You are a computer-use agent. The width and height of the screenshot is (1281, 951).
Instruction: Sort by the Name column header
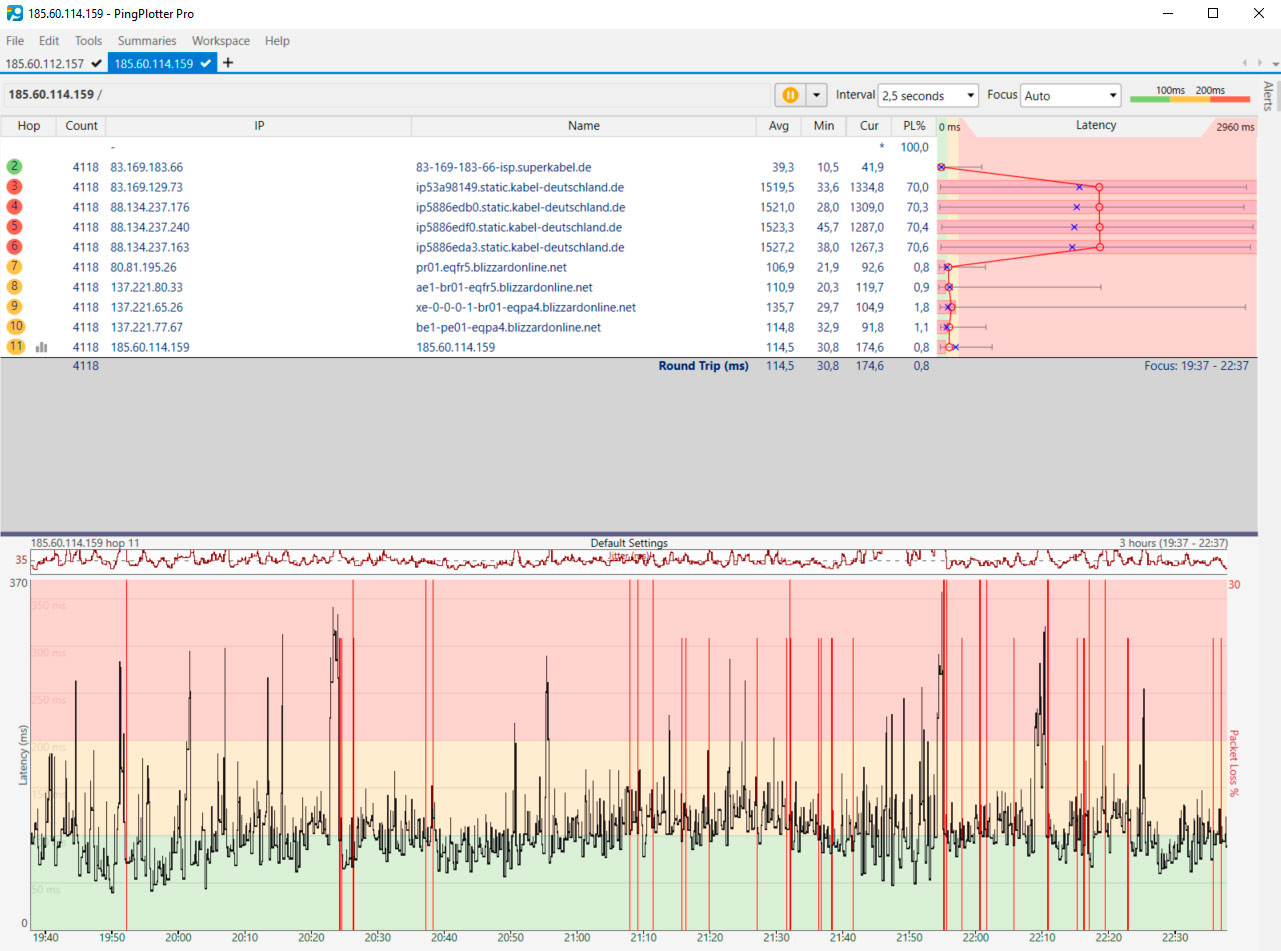click(584, 126)
